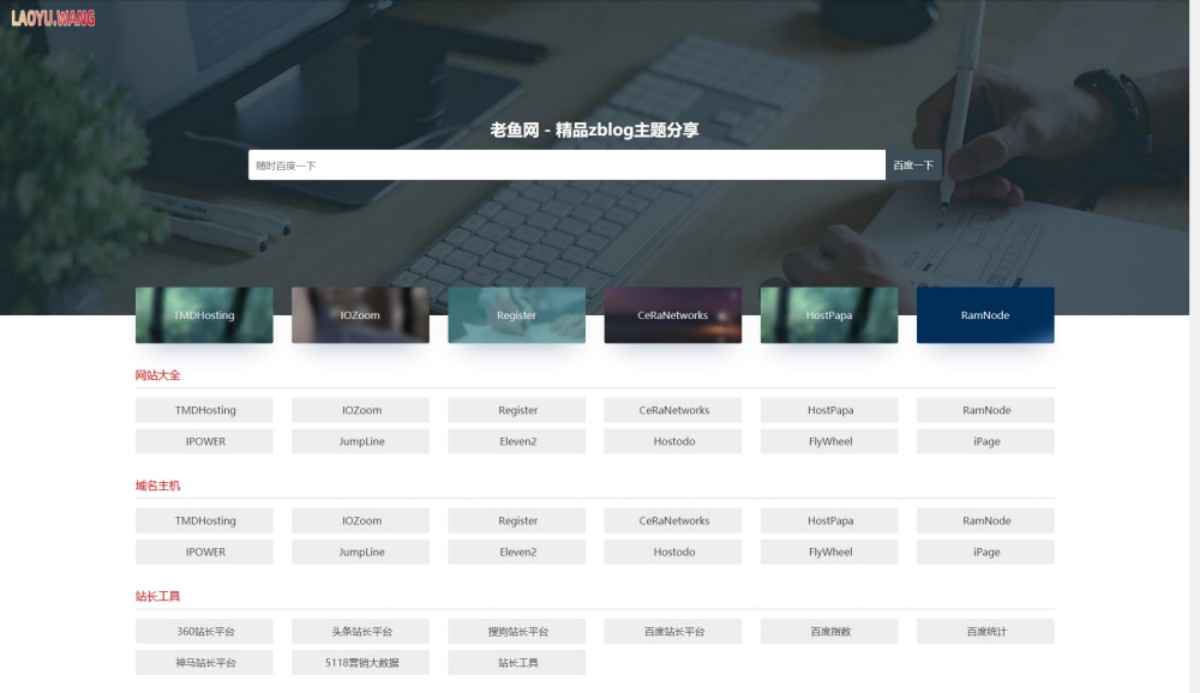Click the HostPapa thumbnail card
Image resolution: width=1200 pixels, height=693 pixels.
[x=829, y=315]
